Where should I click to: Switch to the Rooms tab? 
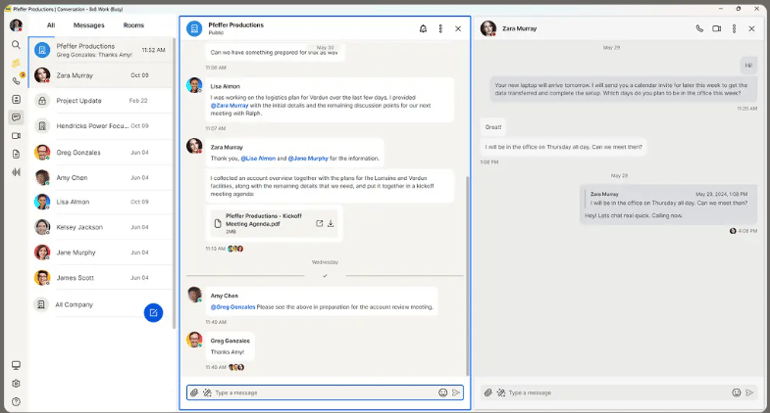pos(134,25)
